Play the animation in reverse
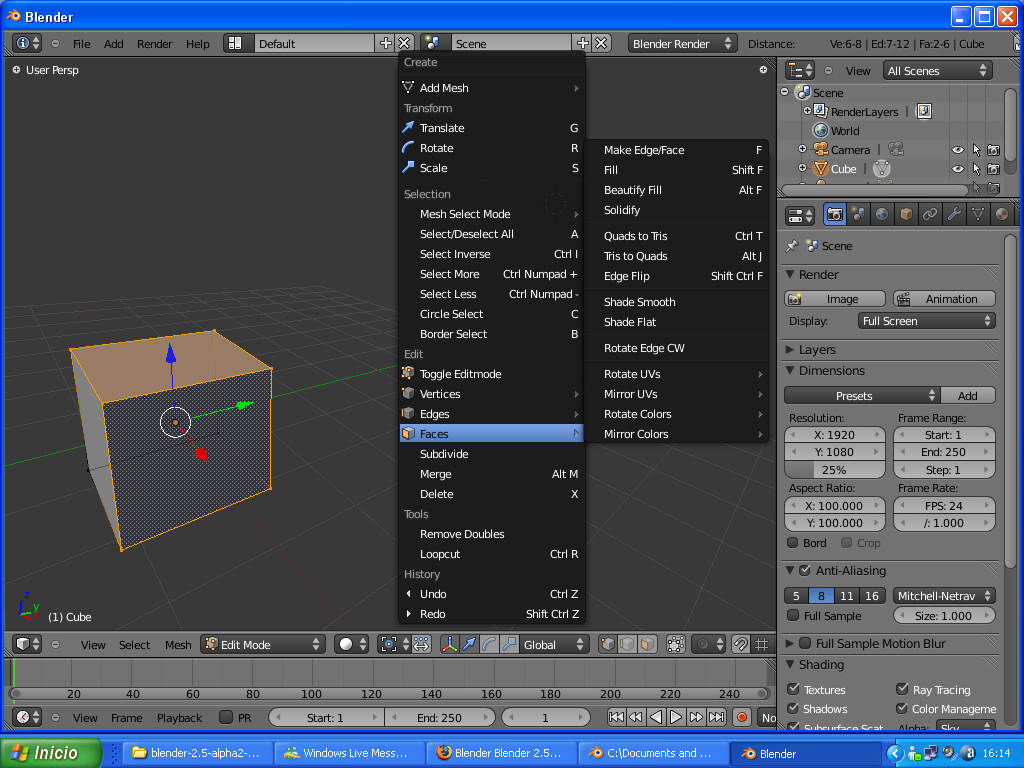Screen dimensions: 1024x768 (x=656, y=717)
